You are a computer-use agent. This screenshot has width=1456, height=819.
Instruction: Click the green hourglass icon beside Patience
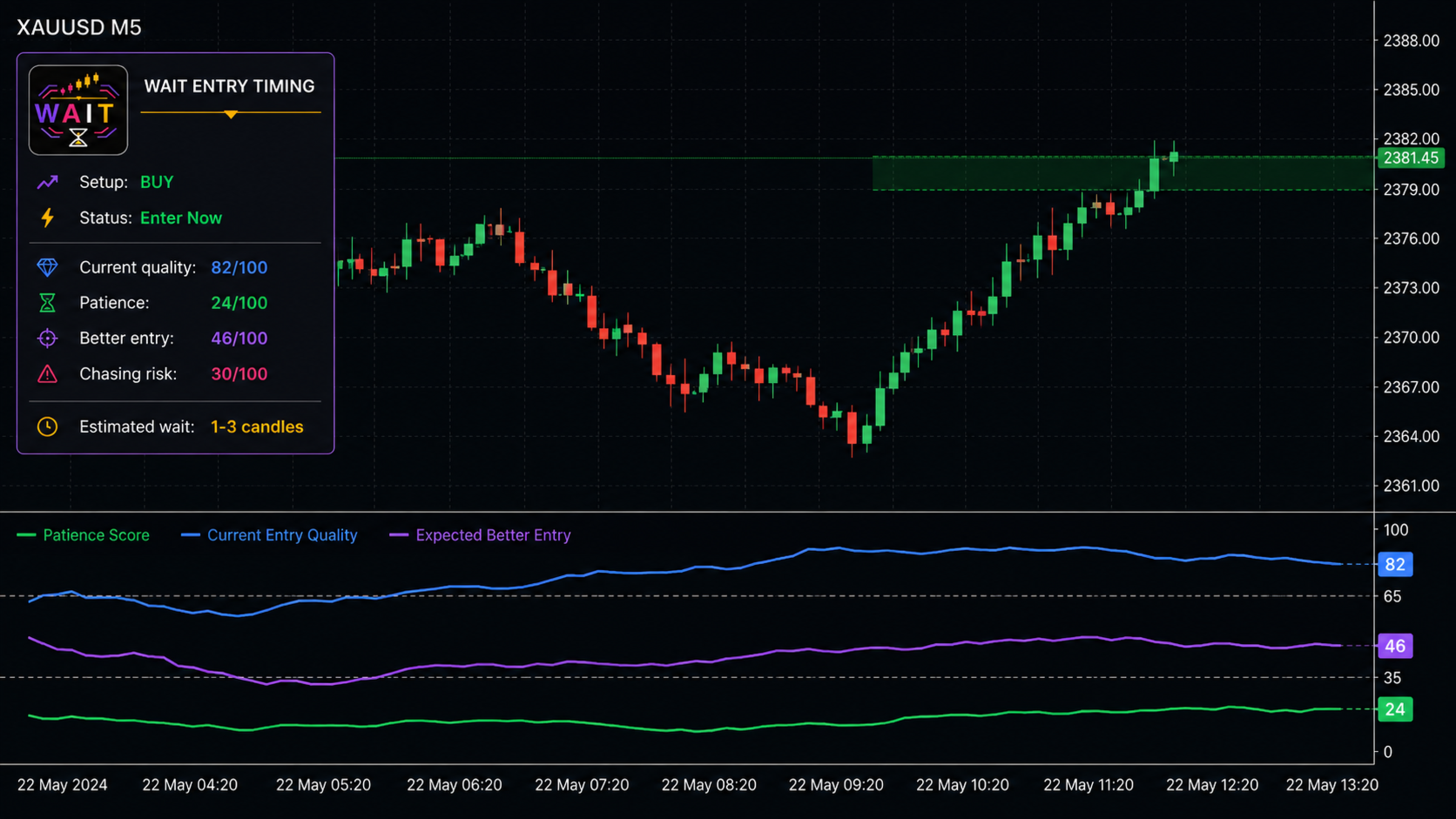tap(47, 303)
